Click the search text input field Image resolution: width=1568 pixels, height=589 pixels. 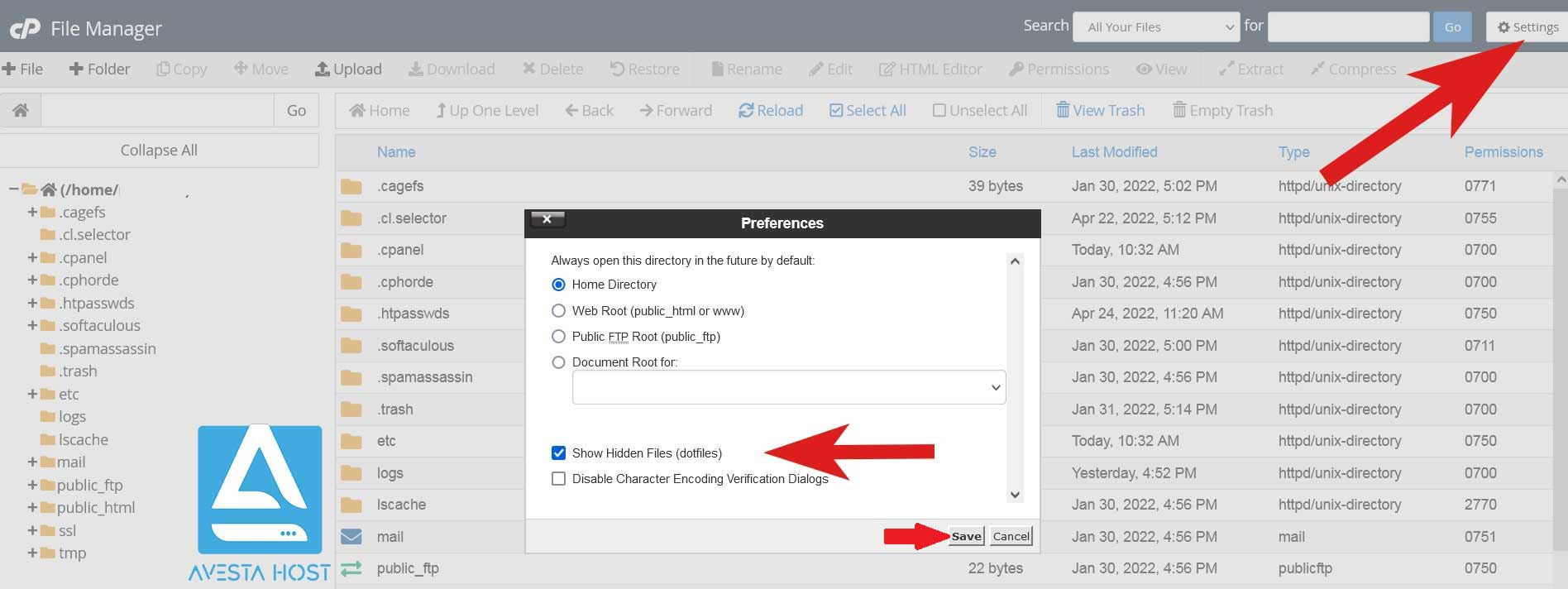[x=1347, y=27]
